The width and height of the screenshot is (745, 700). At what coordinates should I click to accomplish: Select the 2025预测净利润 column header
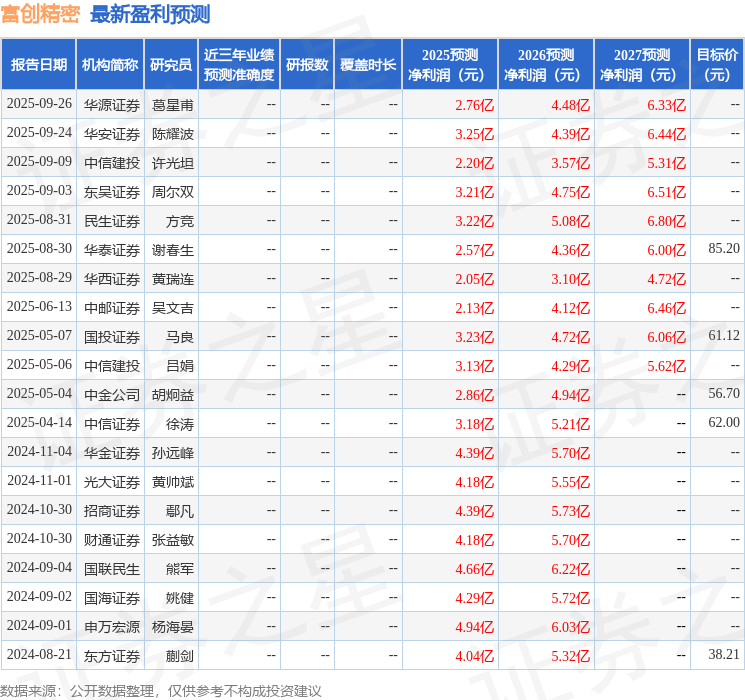tap(449, 65)
